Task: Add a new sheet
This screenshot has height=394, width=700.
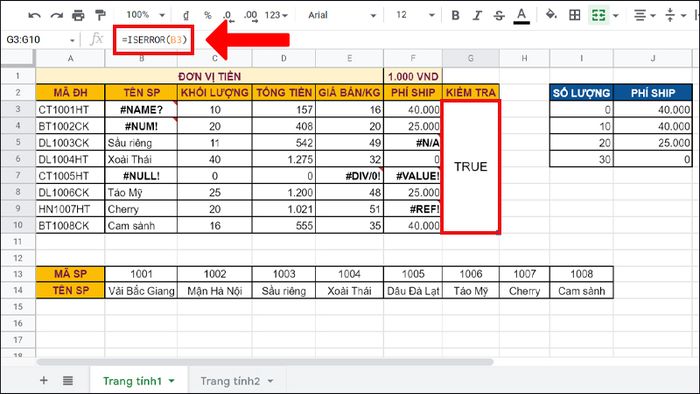Action: click(44, 381)
